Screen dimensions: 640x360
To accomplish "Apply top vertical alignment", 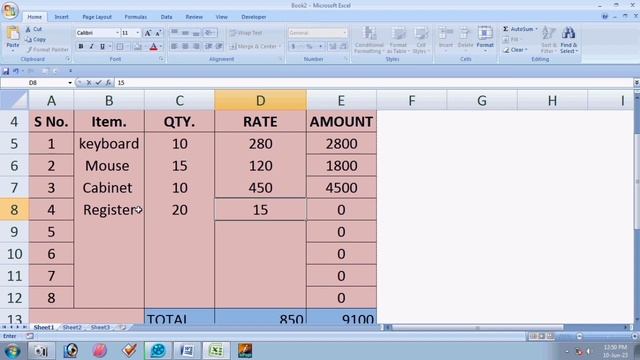I will [174, 33].
